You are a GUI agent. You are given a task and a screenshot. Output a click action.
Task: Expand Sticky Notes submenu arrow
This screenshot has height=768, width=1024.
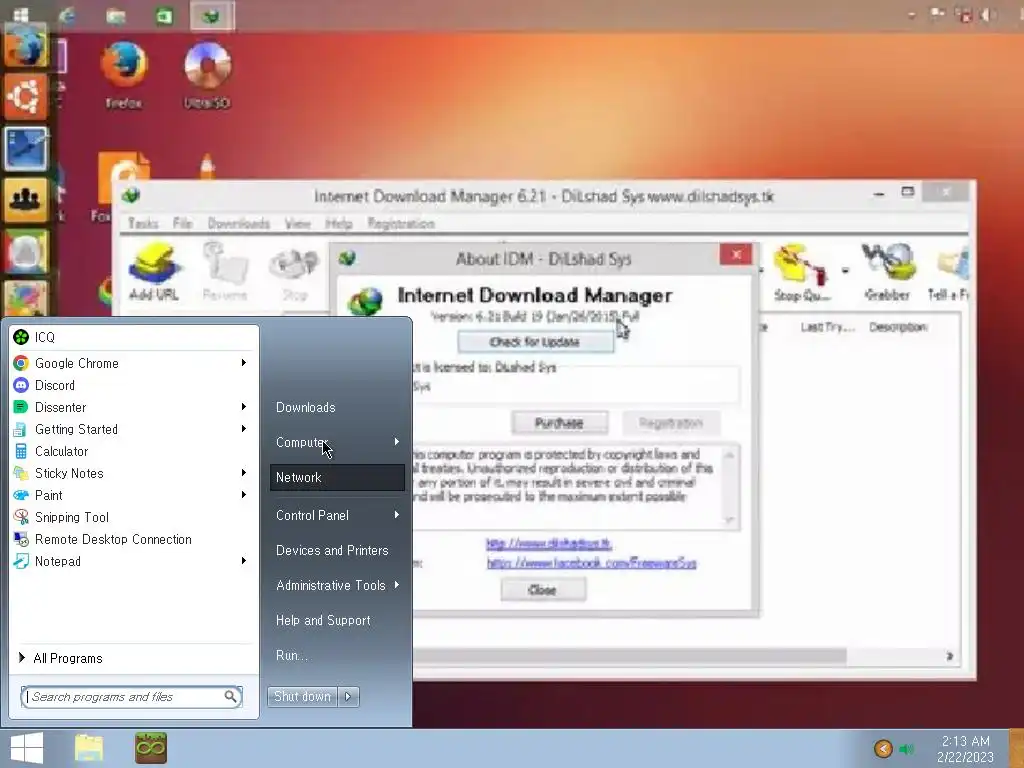(244, 473)
